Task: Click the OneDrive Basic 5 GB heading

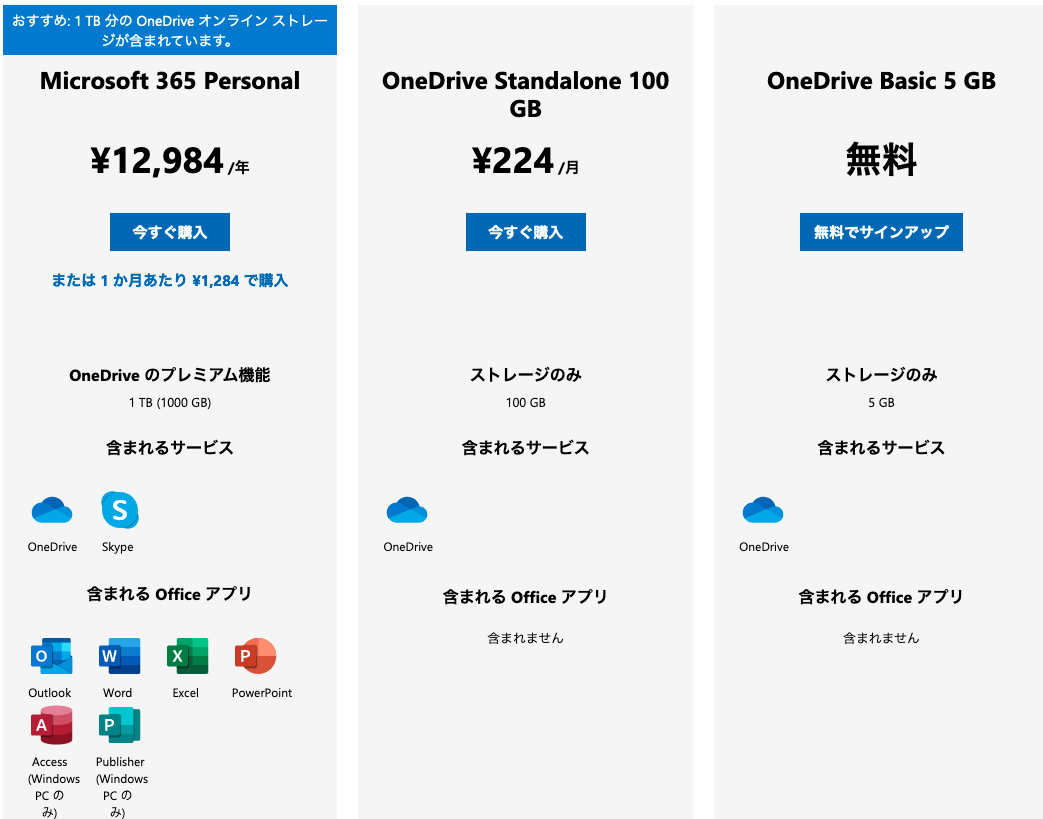Action: [x=881, y=81]
